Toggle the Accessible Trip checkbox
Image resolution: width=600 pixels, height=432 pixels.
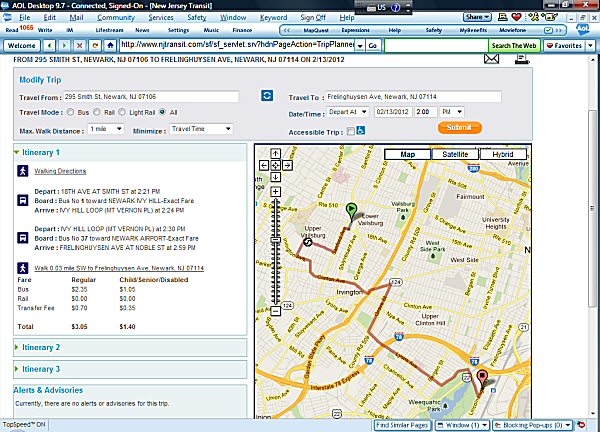[x=351, y=131]
